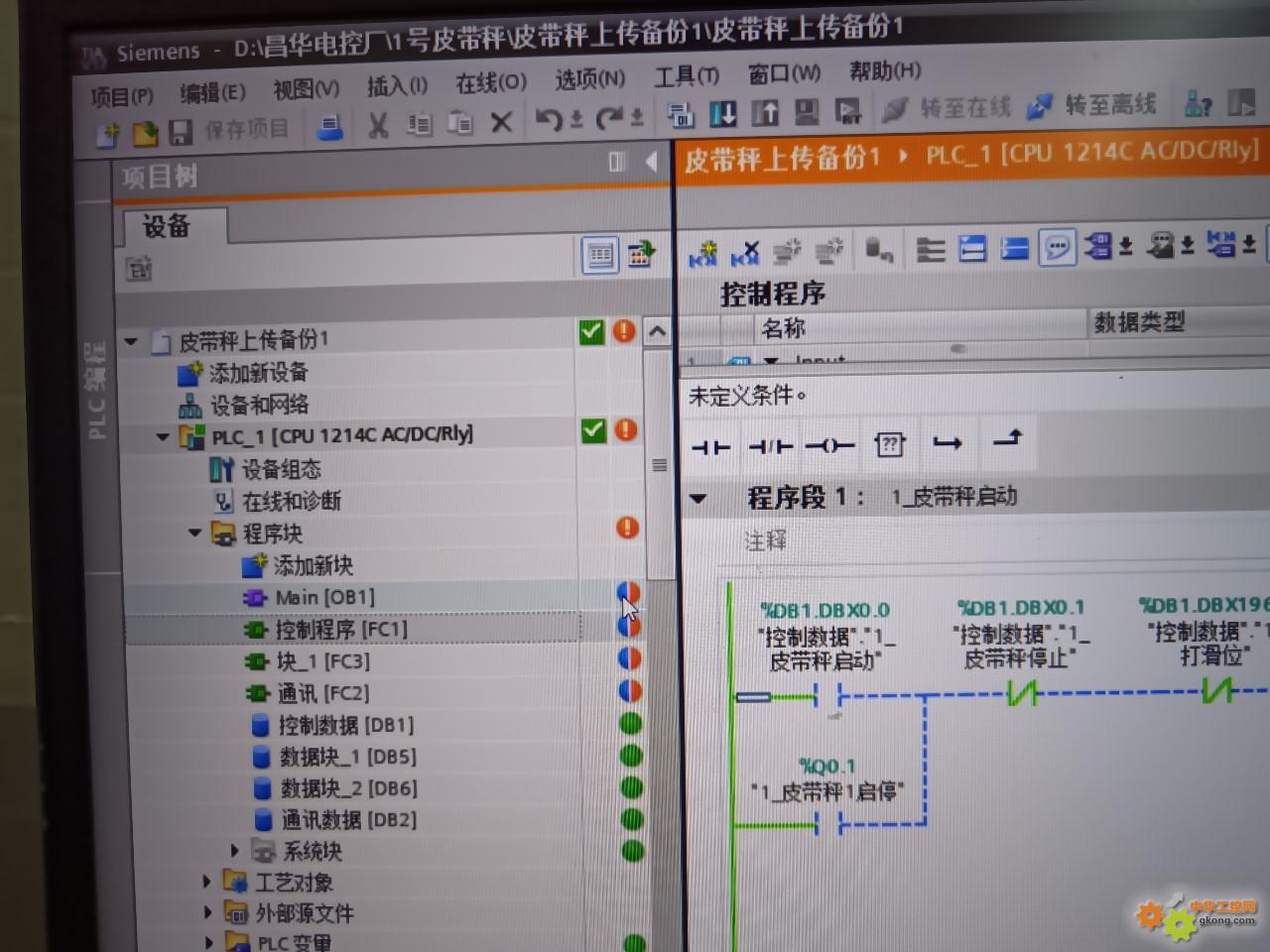Screen dimensions: 1270x952
Task: Open branch in ladder toolbar
Action: (948, 442)
